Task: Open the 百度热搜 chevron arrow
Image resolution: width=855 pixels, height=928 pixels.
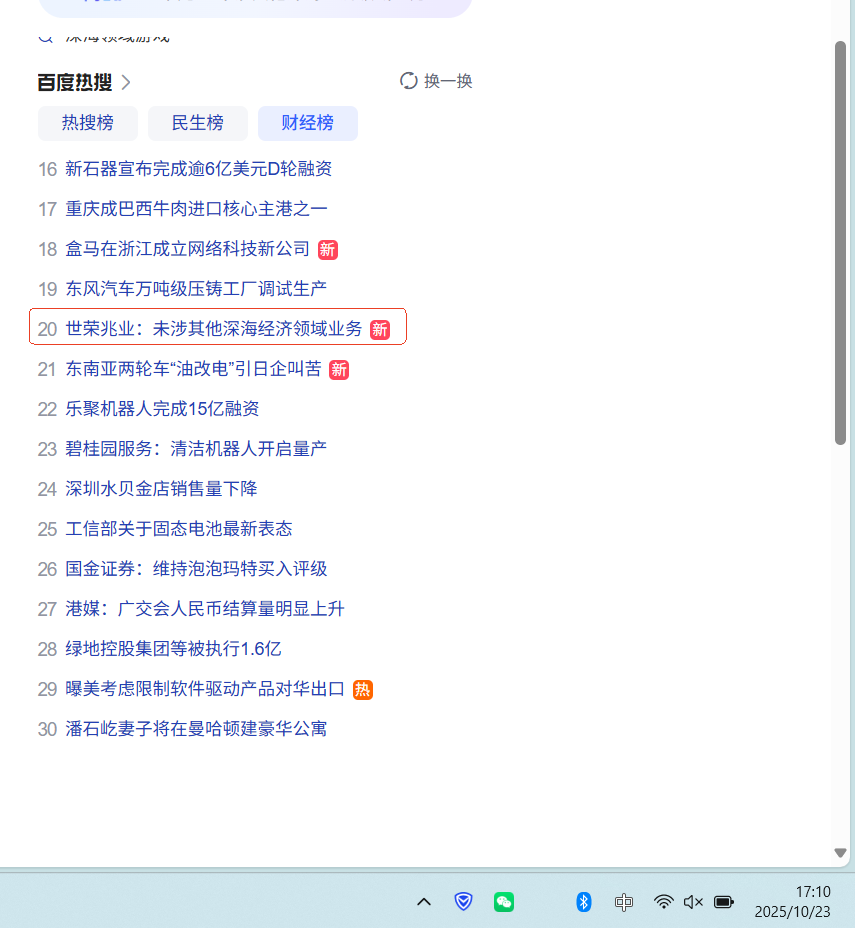Action: click(125, 82)
